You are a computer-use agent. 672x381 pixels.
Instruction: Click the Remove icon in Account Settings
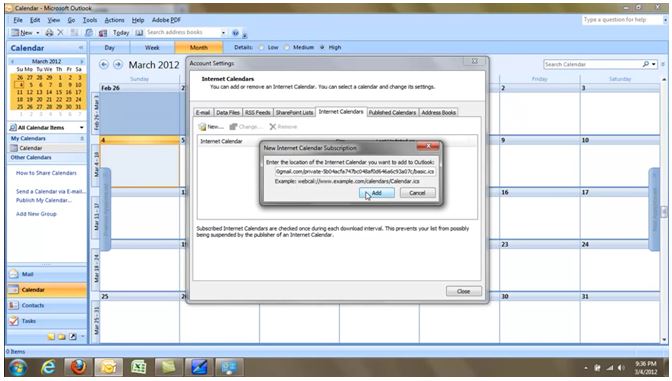[273, 126]
